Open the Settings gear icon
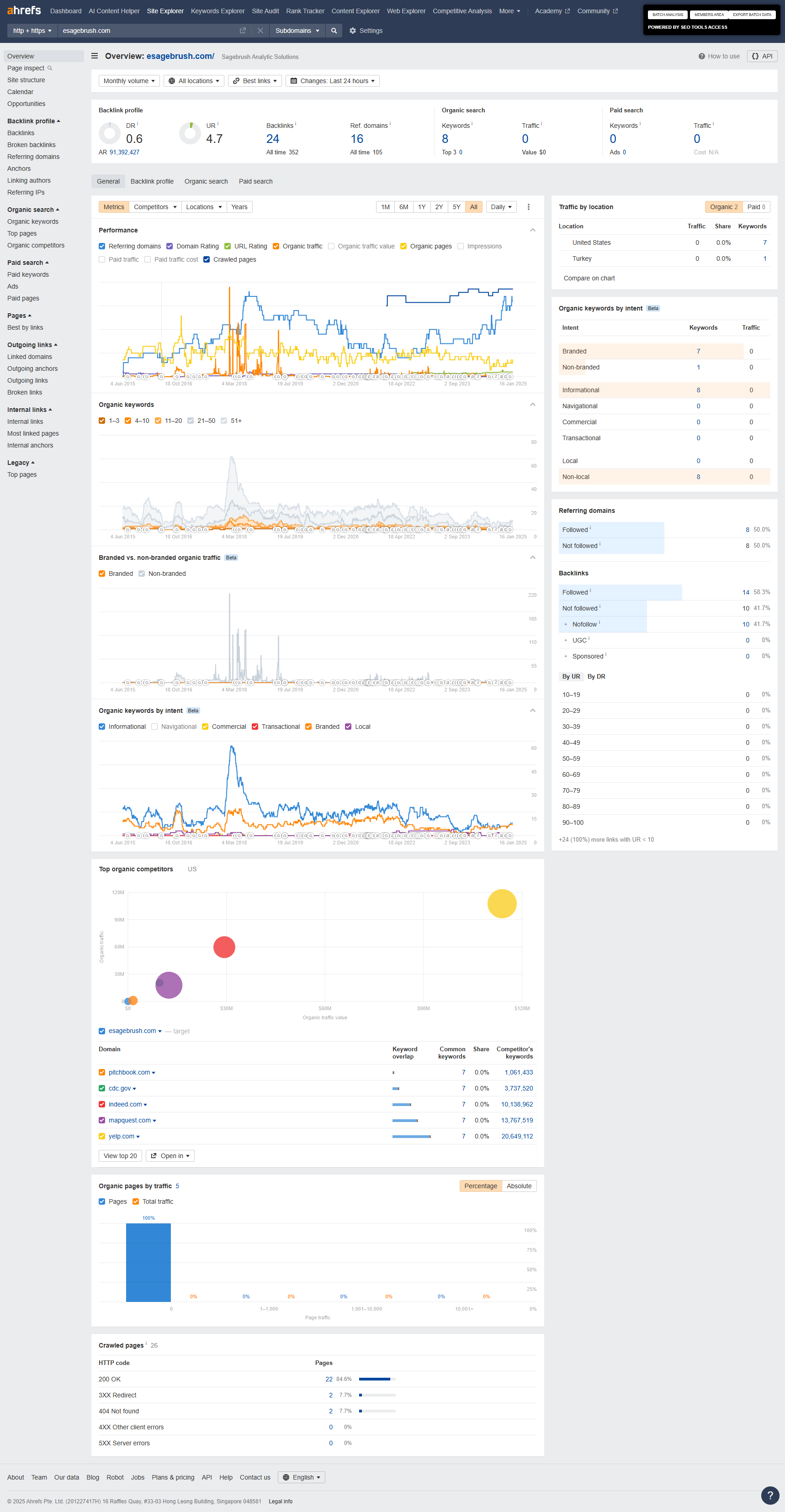This screenshot has width=785, height=1512. 353,31
